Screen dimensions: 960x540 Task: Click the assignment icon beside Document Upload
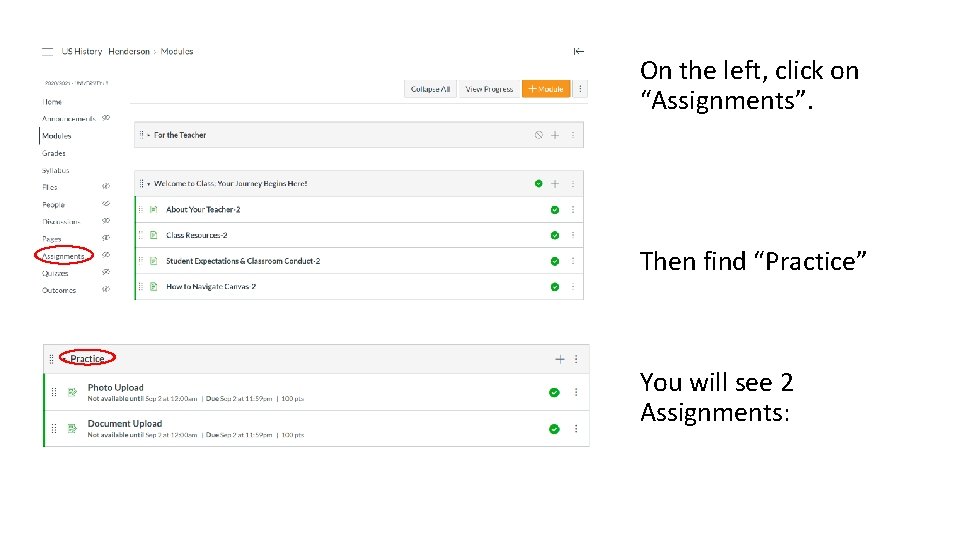coord(72,428)
